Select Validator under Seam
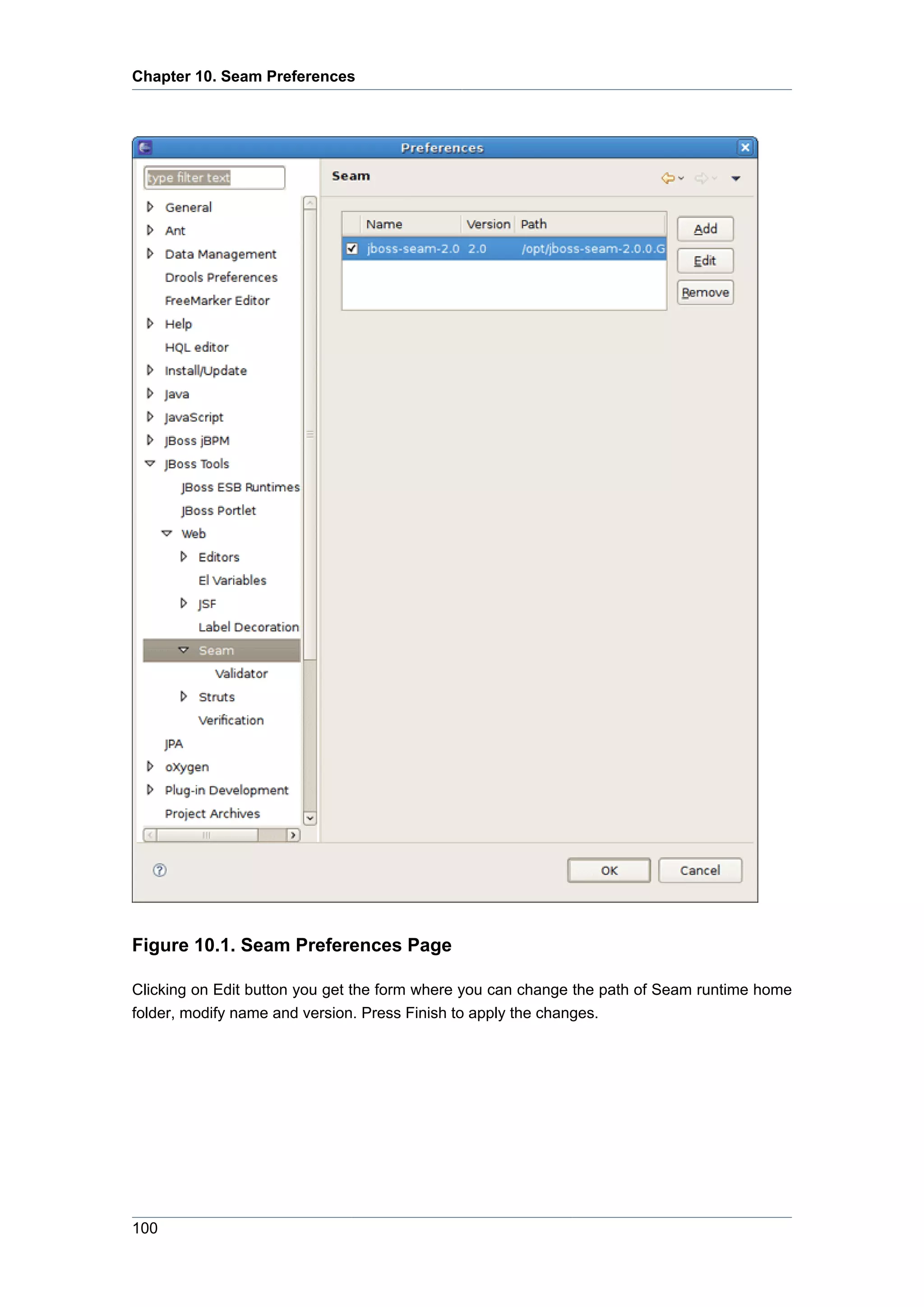Image resolution: width=924 pixels, height=1307 pixels. [241, 673]
